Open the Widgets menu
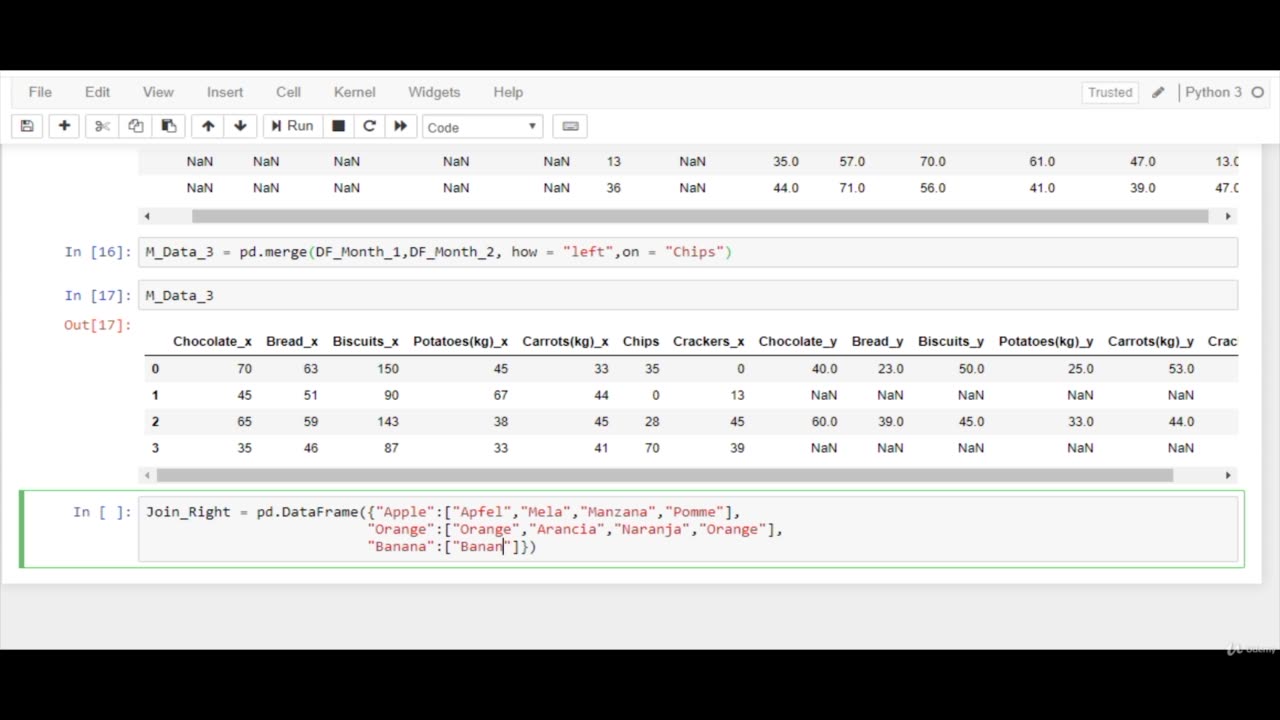The height and width of the screenshot is (720, 1280). pos(434,92)
